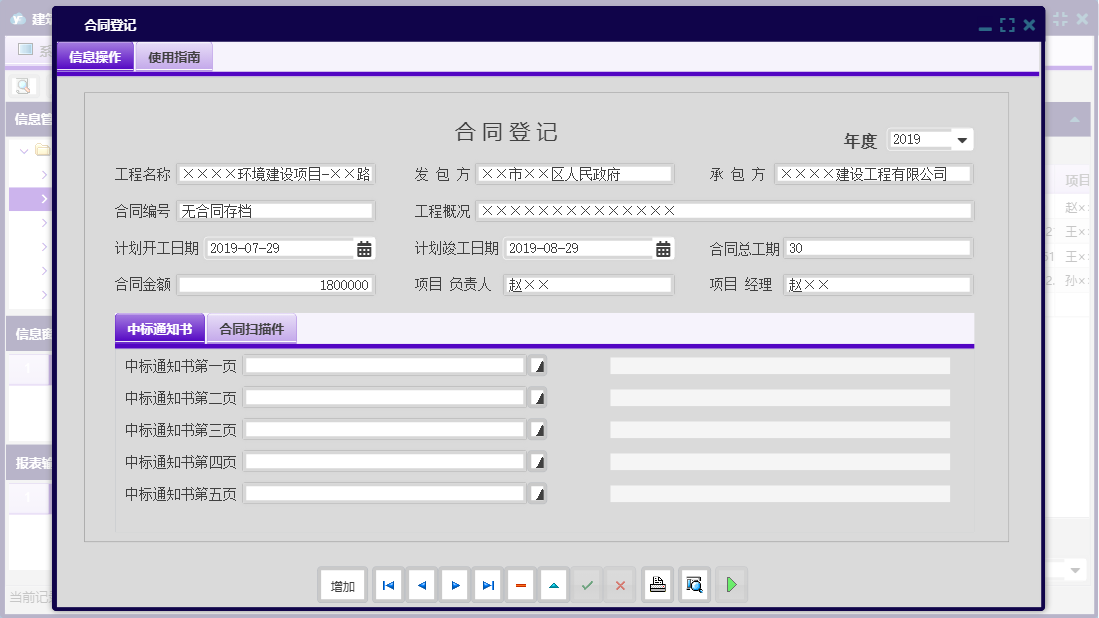Open the calendar for 计划开工日期

click(364, 247)
